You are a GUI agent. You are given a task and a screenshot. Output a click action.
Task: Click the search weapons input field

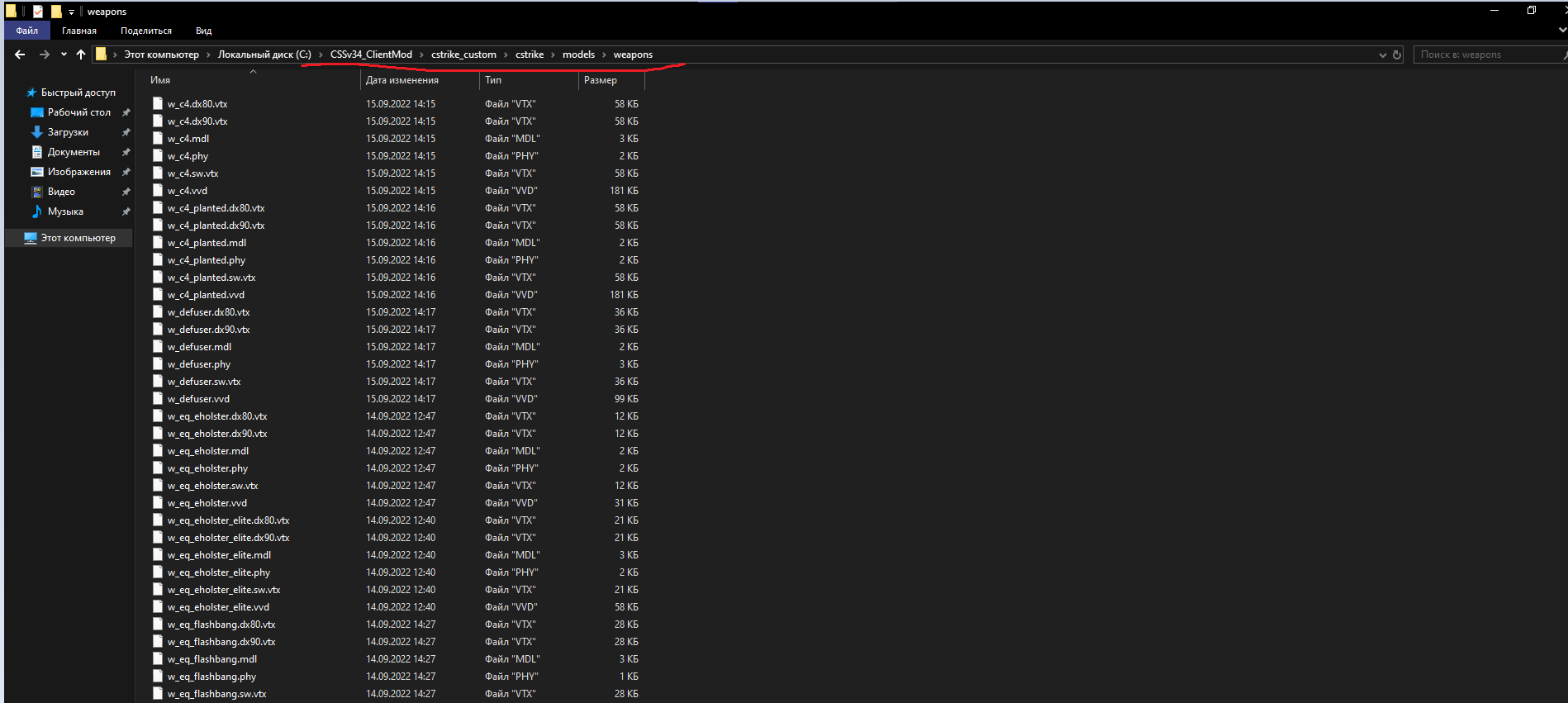point(1487,55)
